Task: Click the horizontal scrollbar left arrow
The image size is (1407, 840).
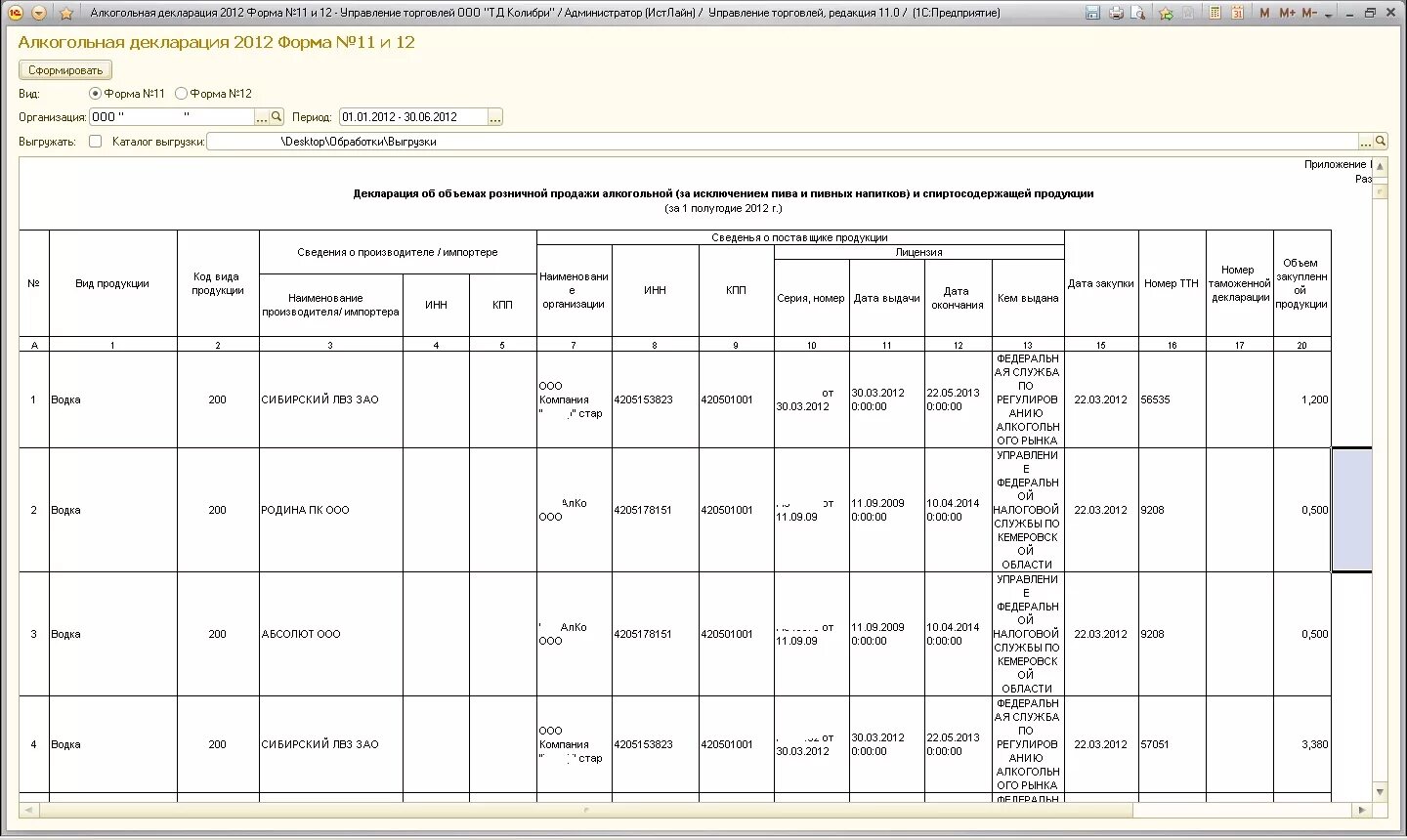Action: (27, 810)
